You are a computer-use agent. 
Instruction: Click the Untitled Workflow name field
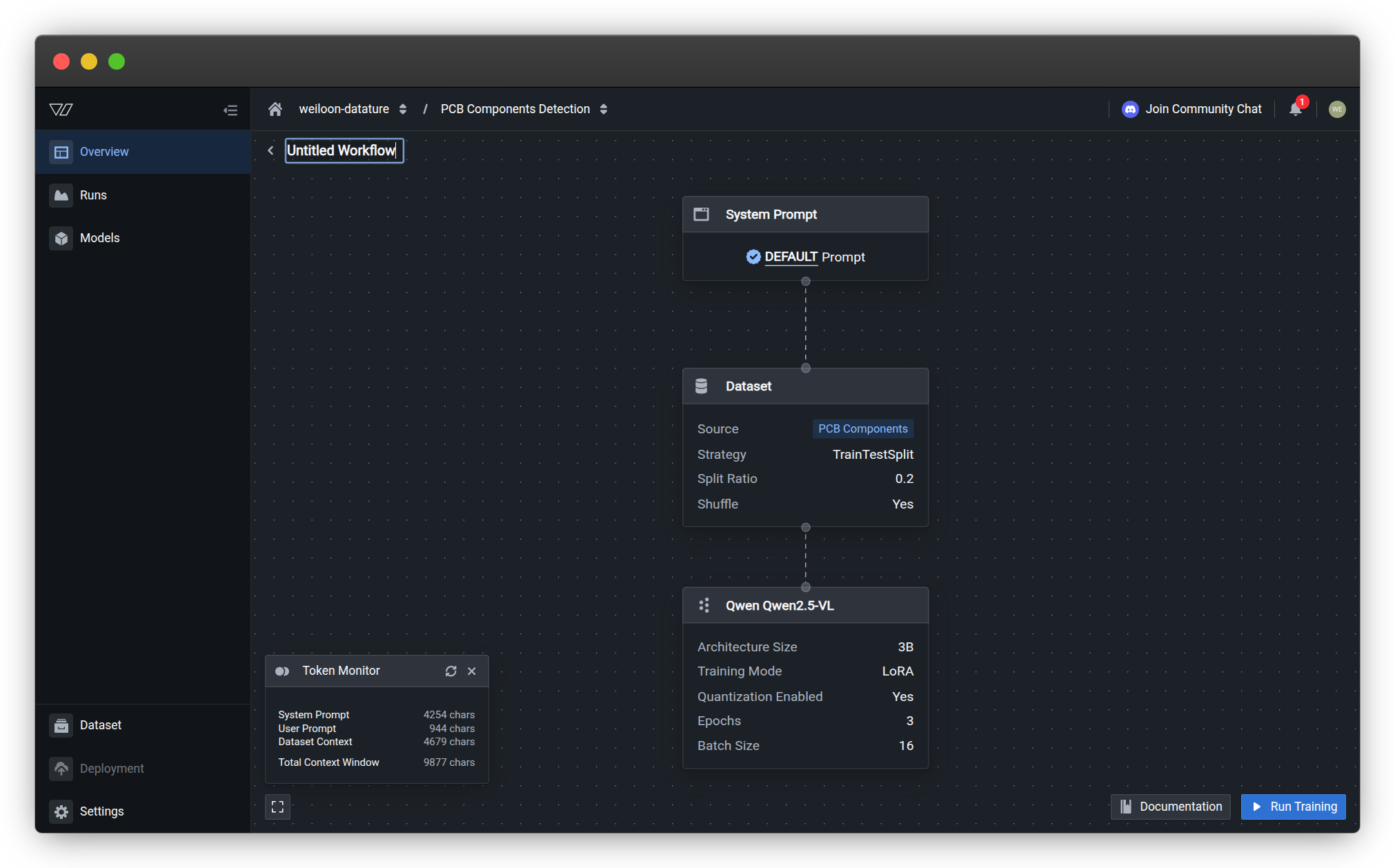pyautogui.click(x=344, y=150)
